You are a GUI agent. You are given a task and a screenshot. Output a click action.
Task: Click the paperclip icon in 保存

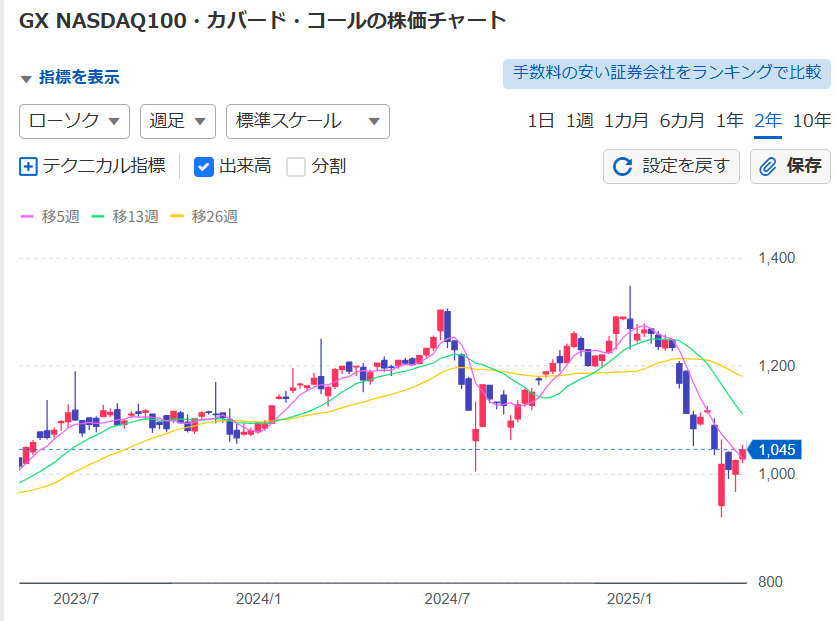tap(768, 167)
